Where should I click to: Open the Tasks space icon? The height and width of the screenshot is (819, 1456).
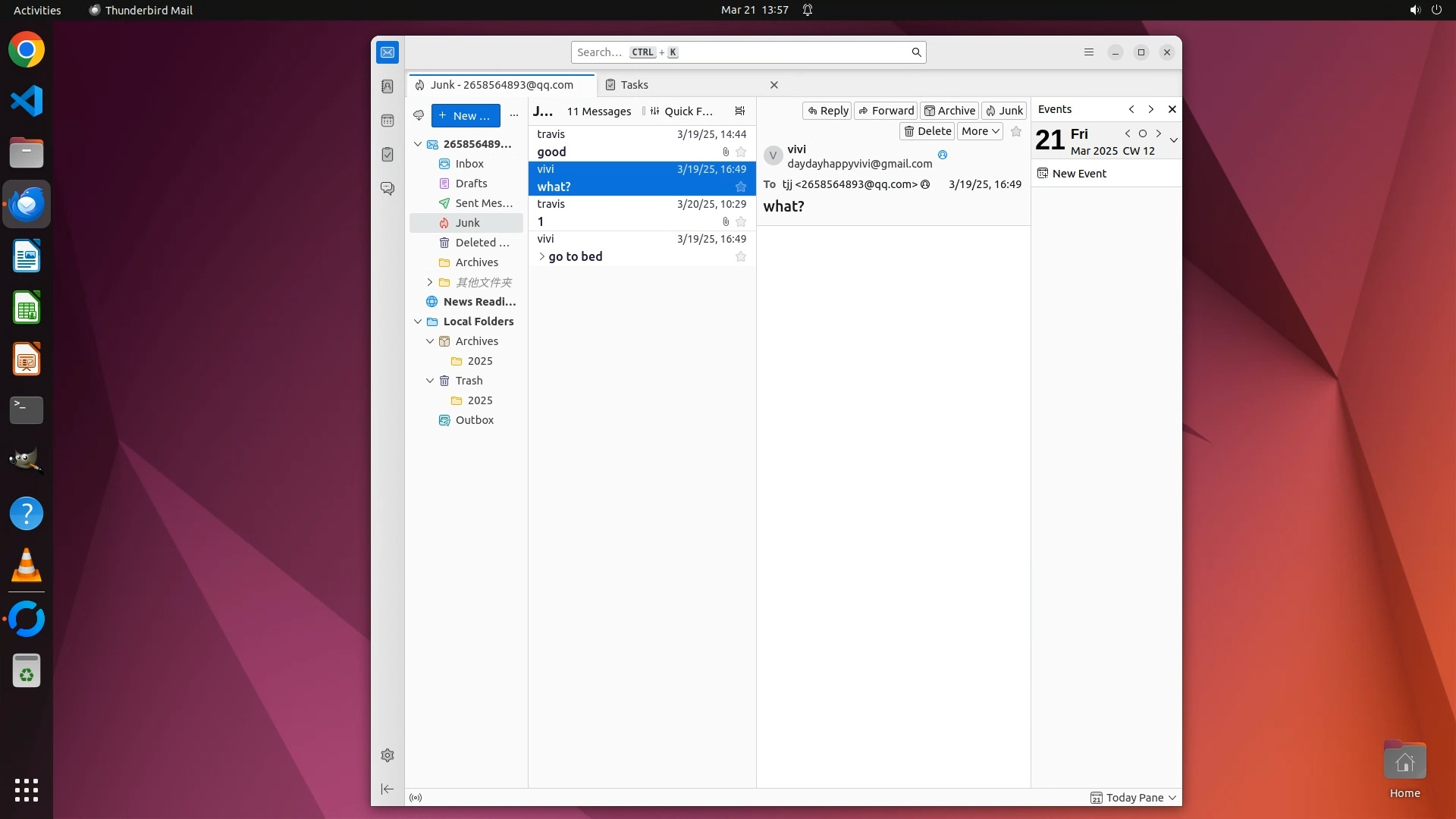[388, 155]
